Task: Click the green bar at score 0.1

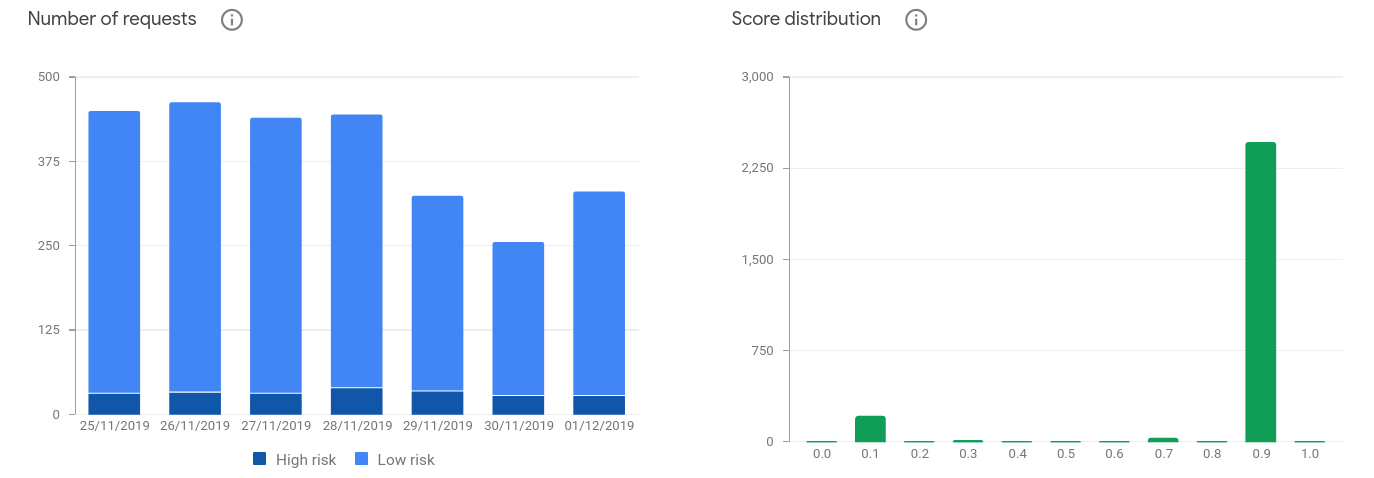Action: tap(870, 429)
